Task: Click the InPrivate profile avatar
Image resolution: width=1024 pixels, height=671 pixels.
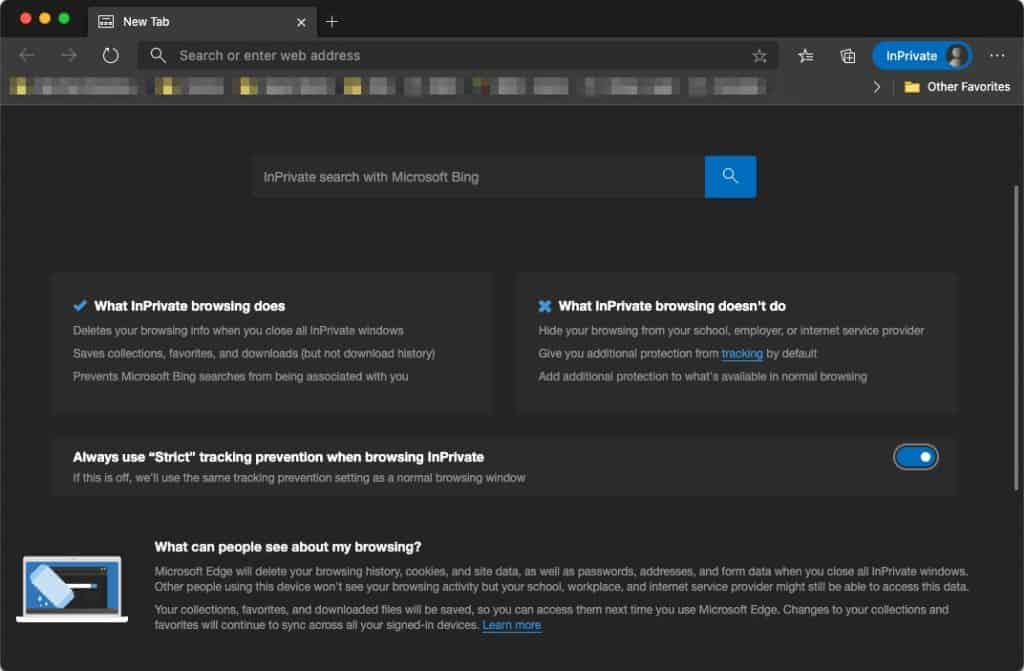Action: pyautogui.click(x=957, y=55)
